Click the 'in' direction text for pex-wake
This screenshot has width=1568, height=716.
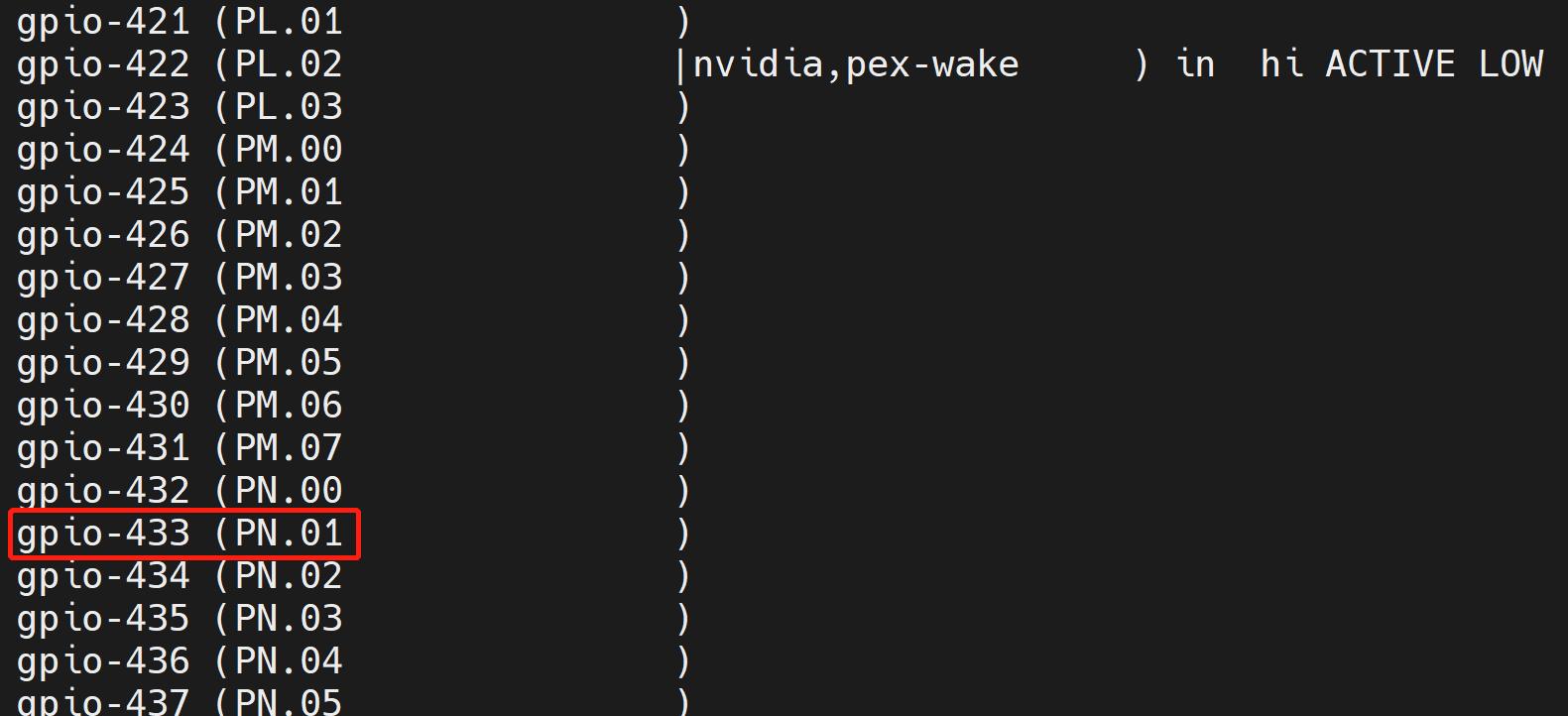tap(1196, 64)
